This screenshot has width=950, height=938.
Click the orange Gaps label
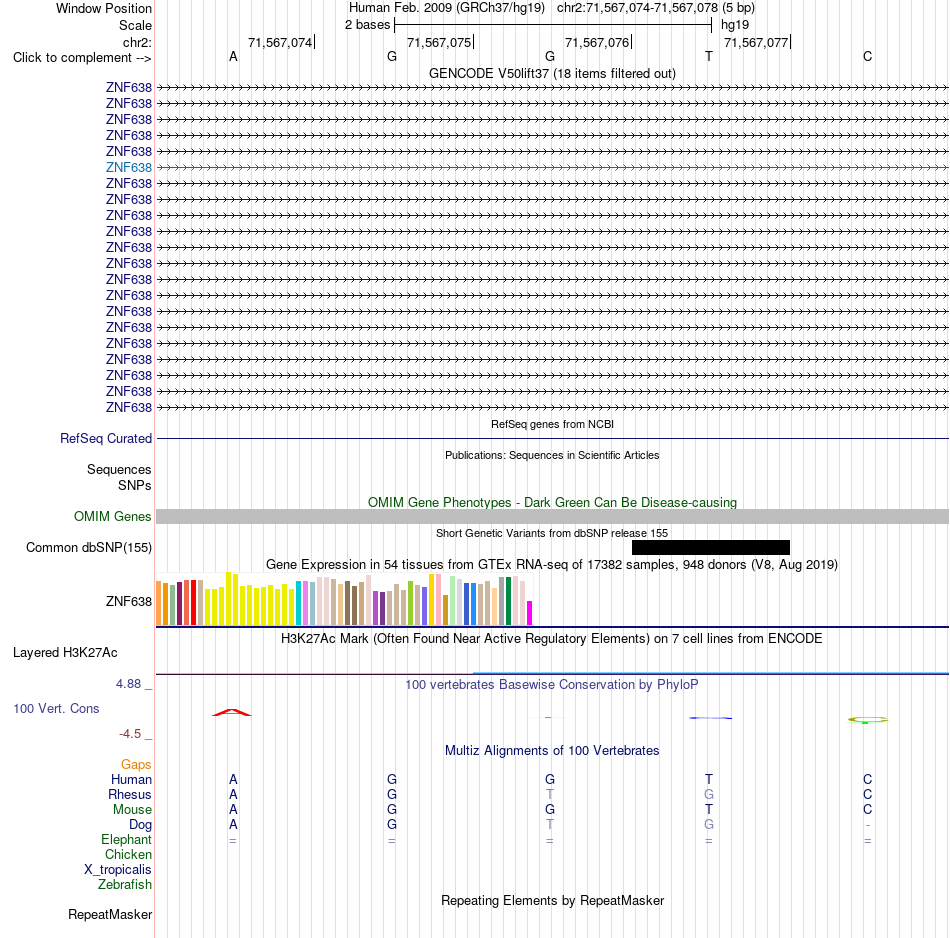tap(136, 765)
